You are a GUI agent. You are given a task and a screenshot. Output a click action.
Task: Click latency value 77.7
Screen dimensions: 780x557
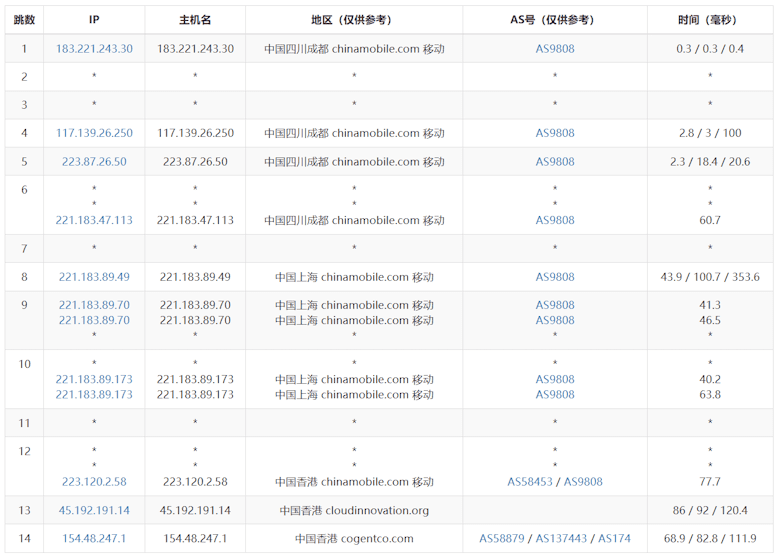pyautogui.click(x=709, y=481)
